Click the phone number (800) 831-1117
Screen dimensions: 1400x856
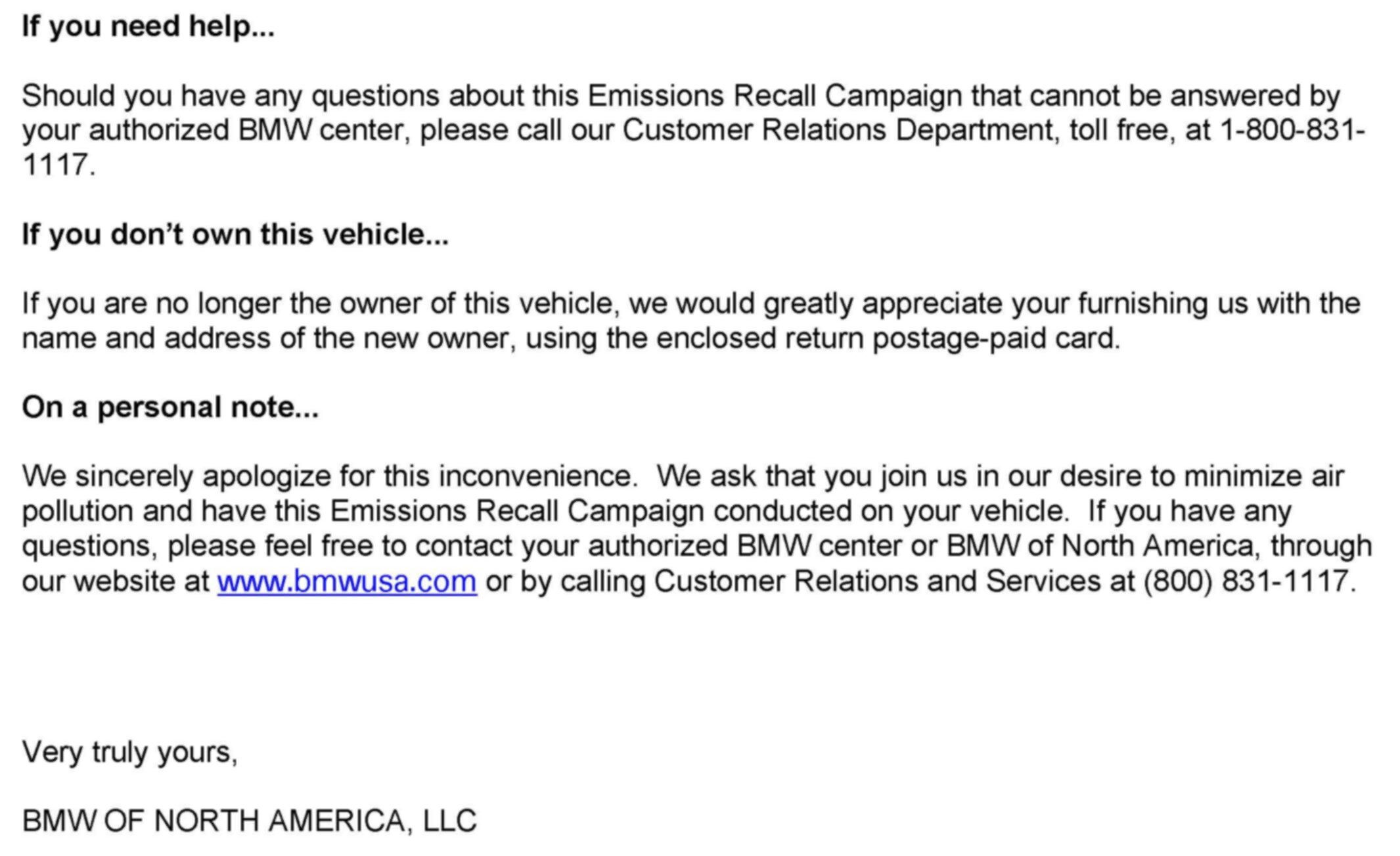(x=1248, y=582)
